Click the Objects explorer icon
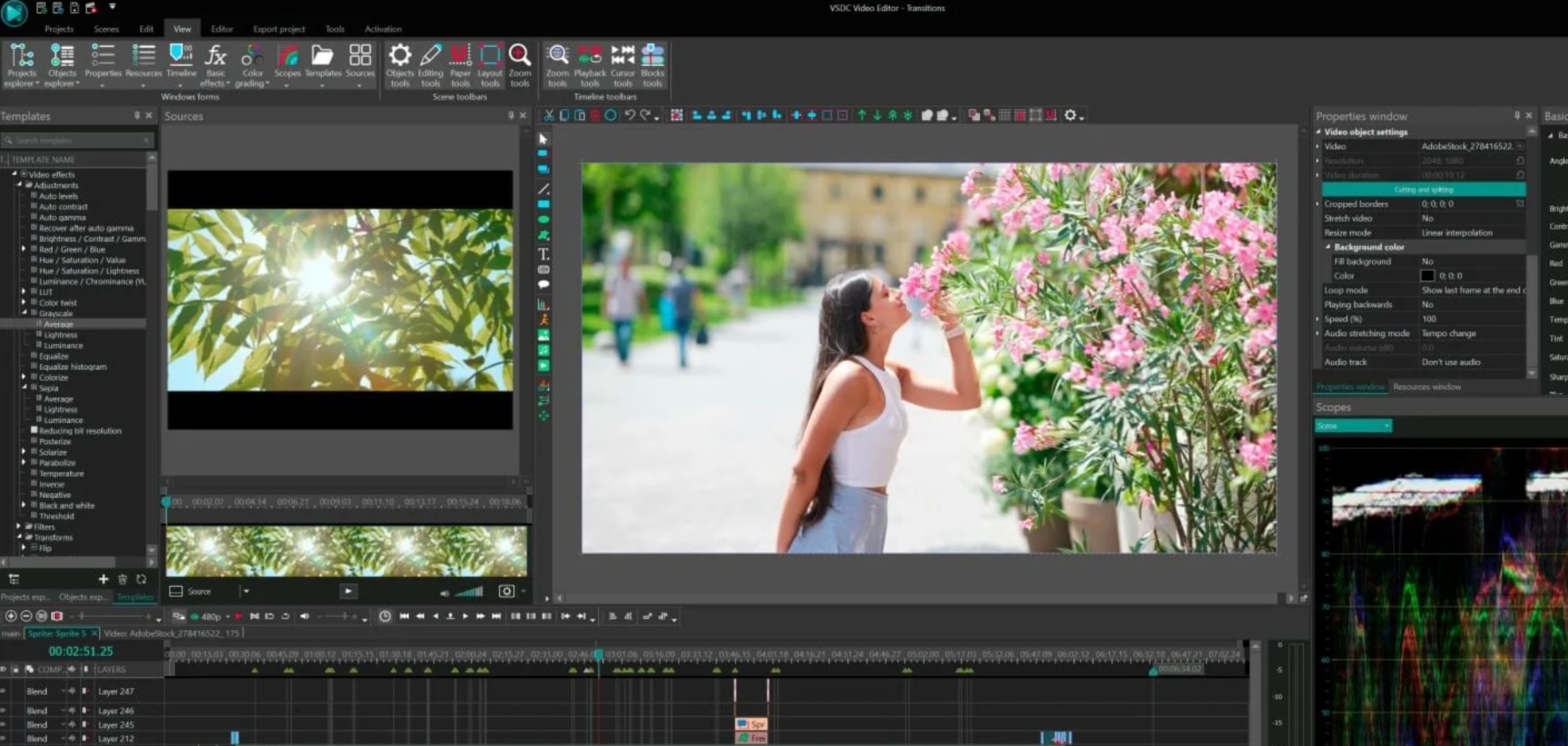Image resolution: width=1568 pixels, height=746 pixels. (x=62, y=62)
